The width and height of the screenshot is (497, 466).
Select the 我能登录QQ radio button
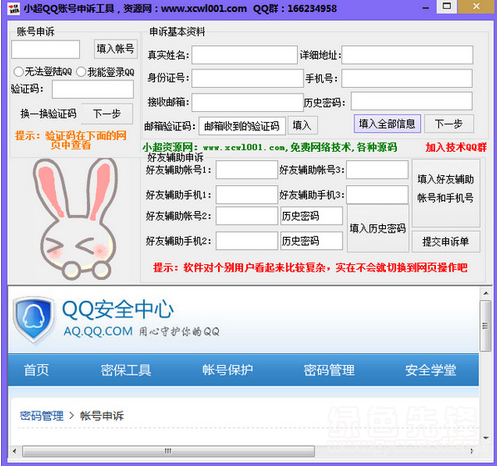click(81, 72)
